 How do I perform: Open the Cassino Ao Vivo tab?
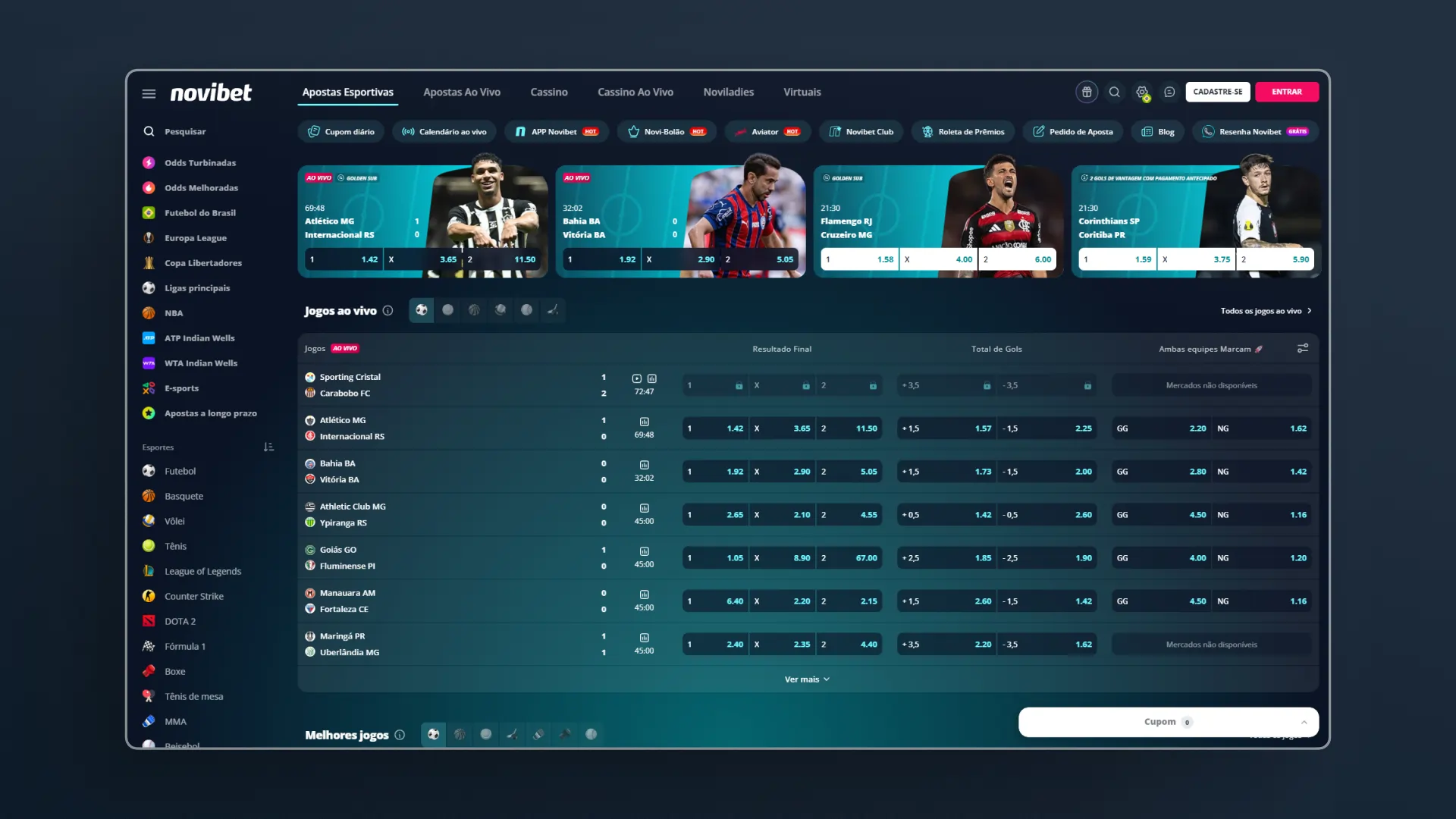(x=635, y=93)
